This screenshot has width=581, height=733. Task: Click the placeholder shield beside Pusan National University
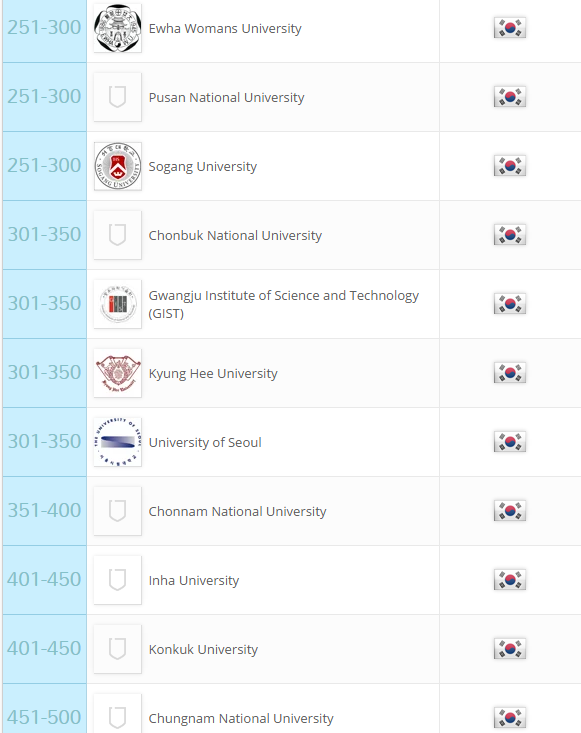[x=117, y=97]
